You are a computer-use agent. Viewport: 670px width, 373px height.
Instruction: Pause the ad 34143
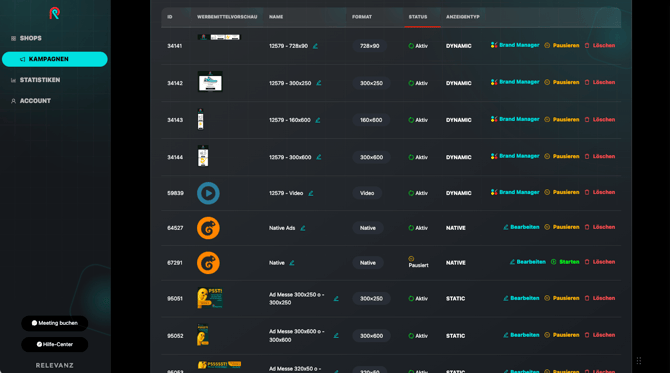point(562,120)
